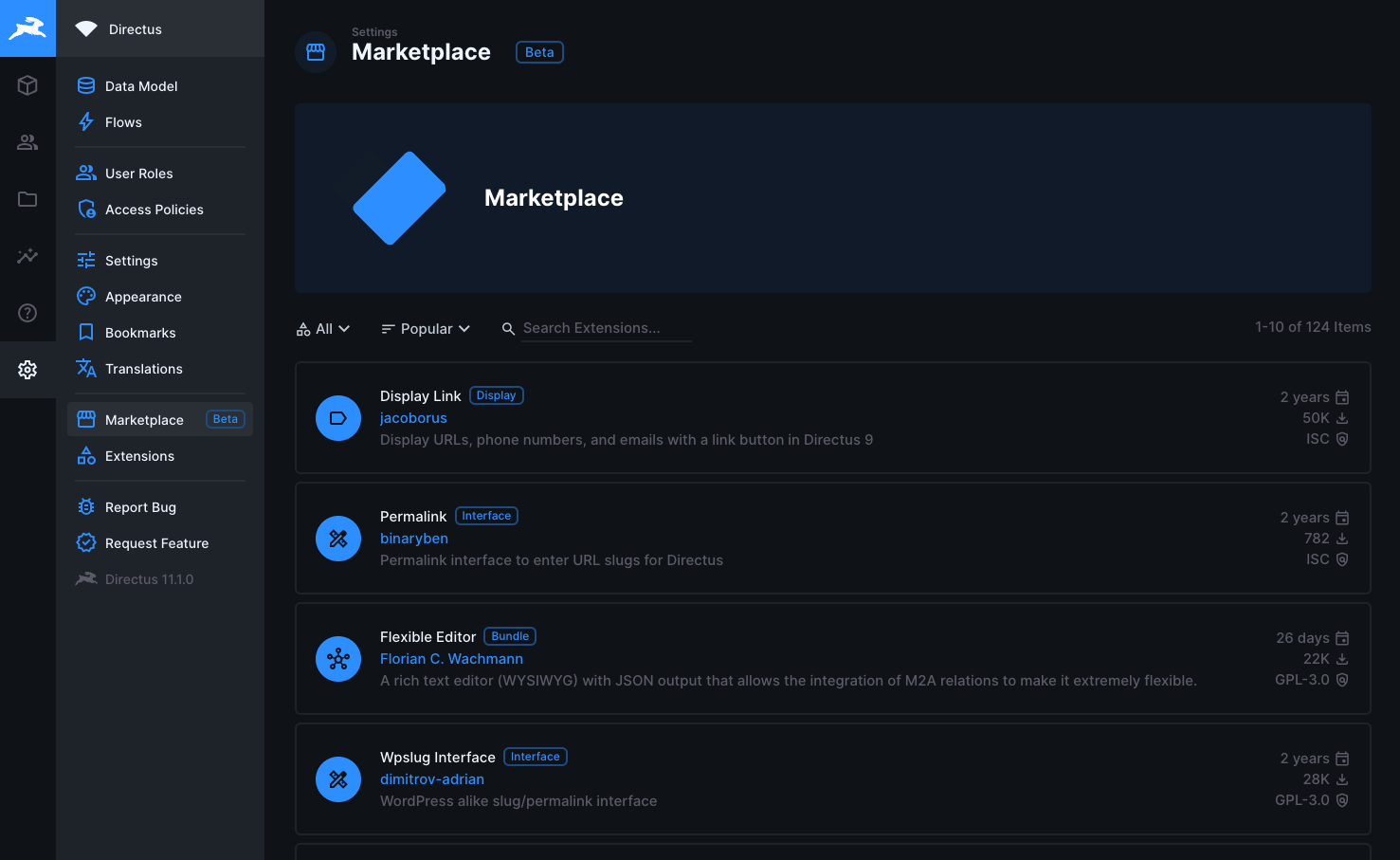Click the Flexible Editor title
Screen dimensions: 1400x860
pyautogui.click(x=427, y=637)
